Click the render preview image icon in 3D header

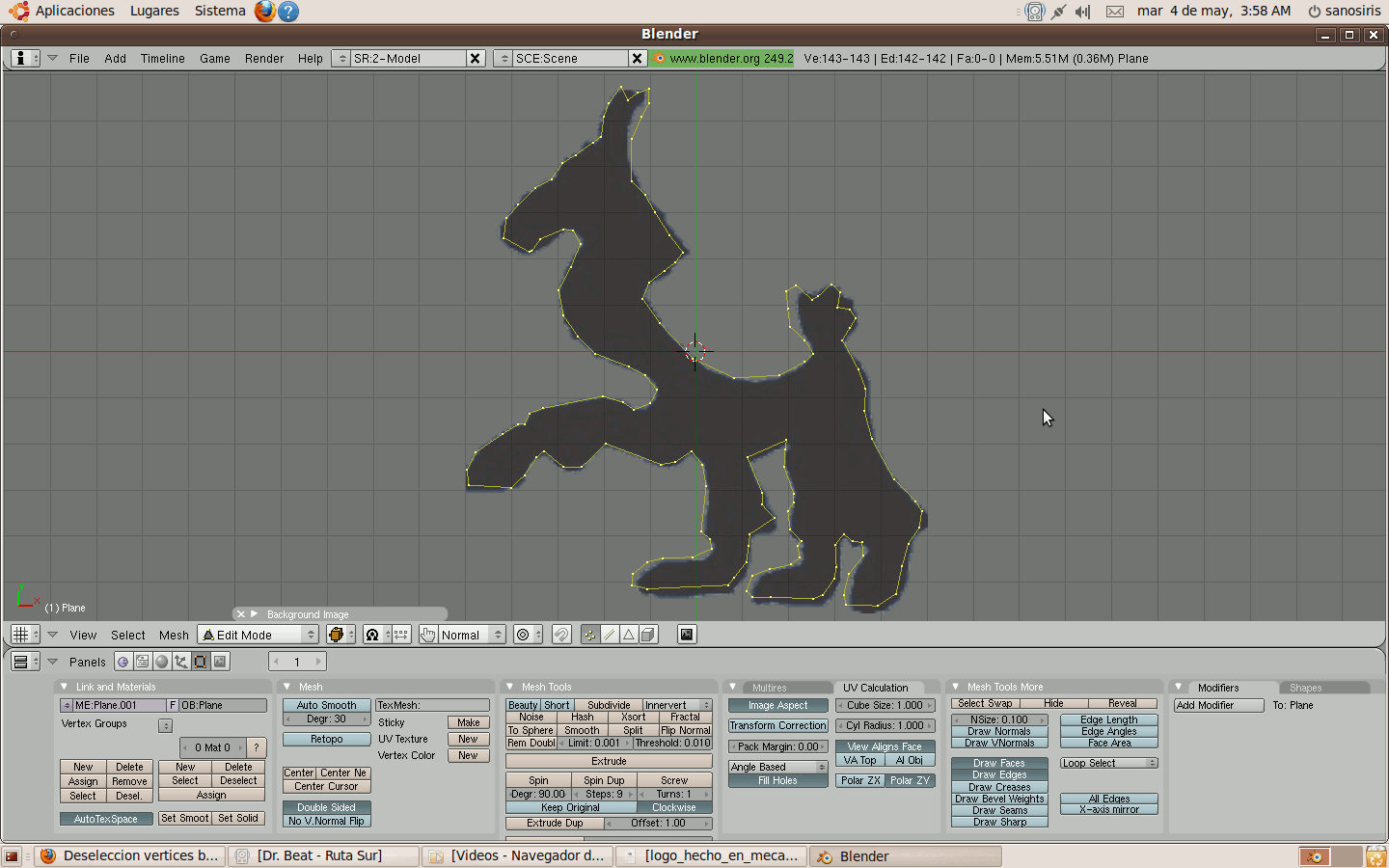(687, 635)
